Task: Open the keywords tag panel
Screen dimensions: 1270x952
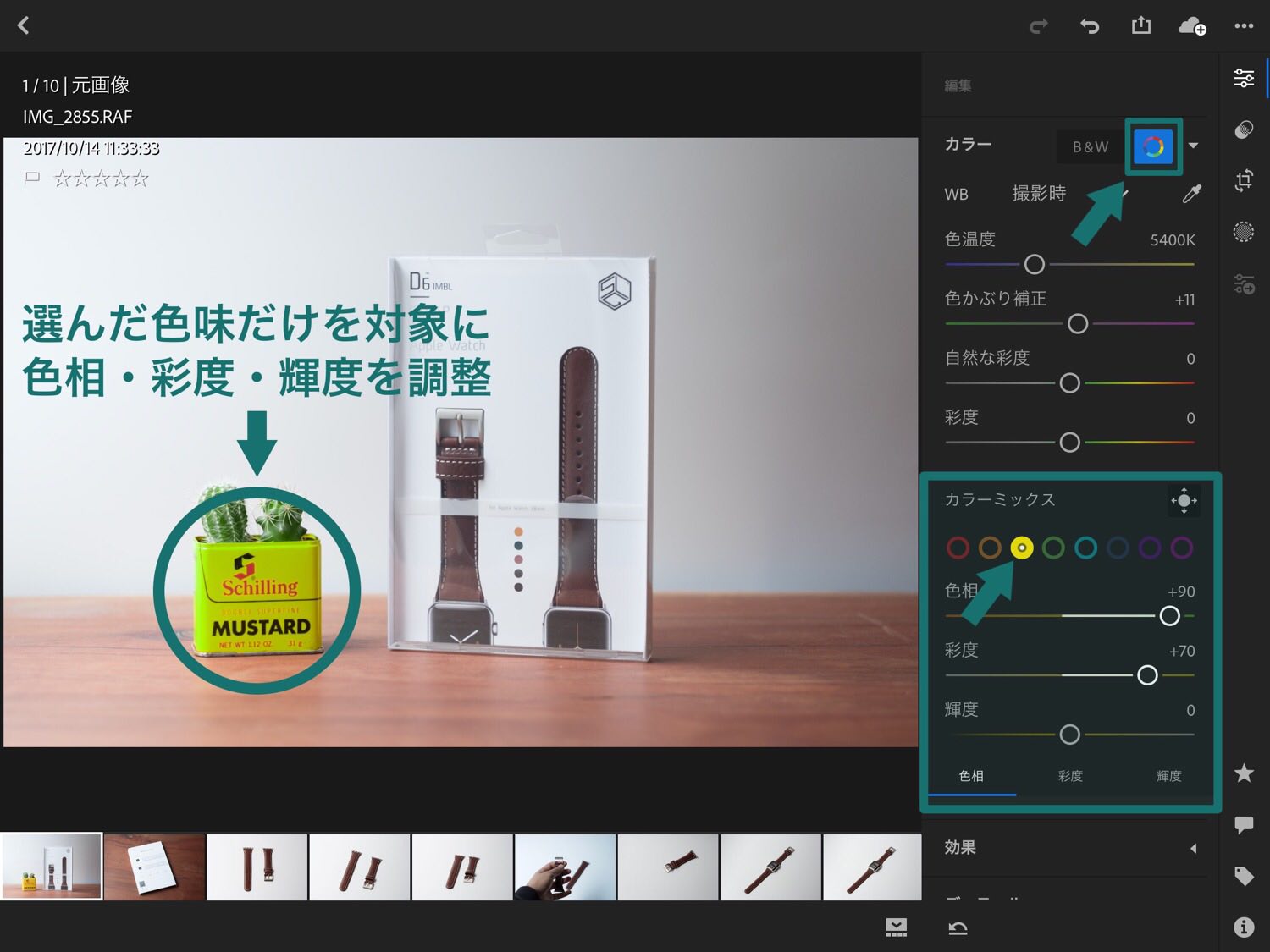Action: click(x=1243, y=876)
